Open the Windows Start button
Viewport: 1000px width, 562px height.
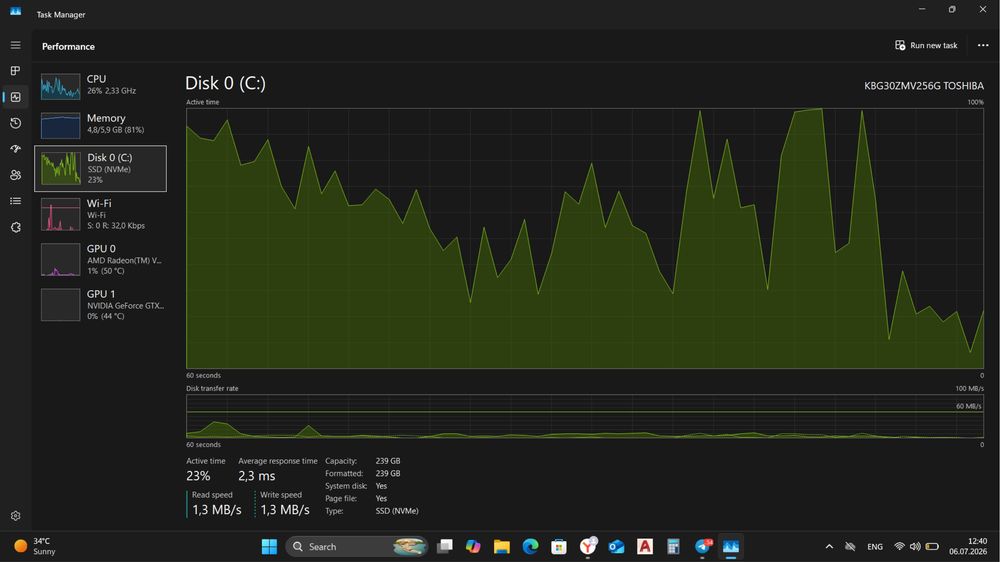point(269,547)
